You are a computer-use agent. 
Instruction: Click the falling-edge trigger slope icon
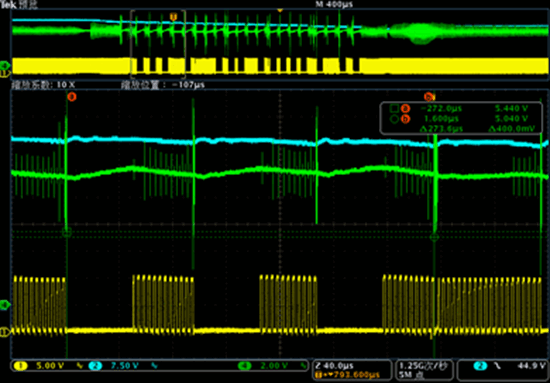click(x=497, y=366)
